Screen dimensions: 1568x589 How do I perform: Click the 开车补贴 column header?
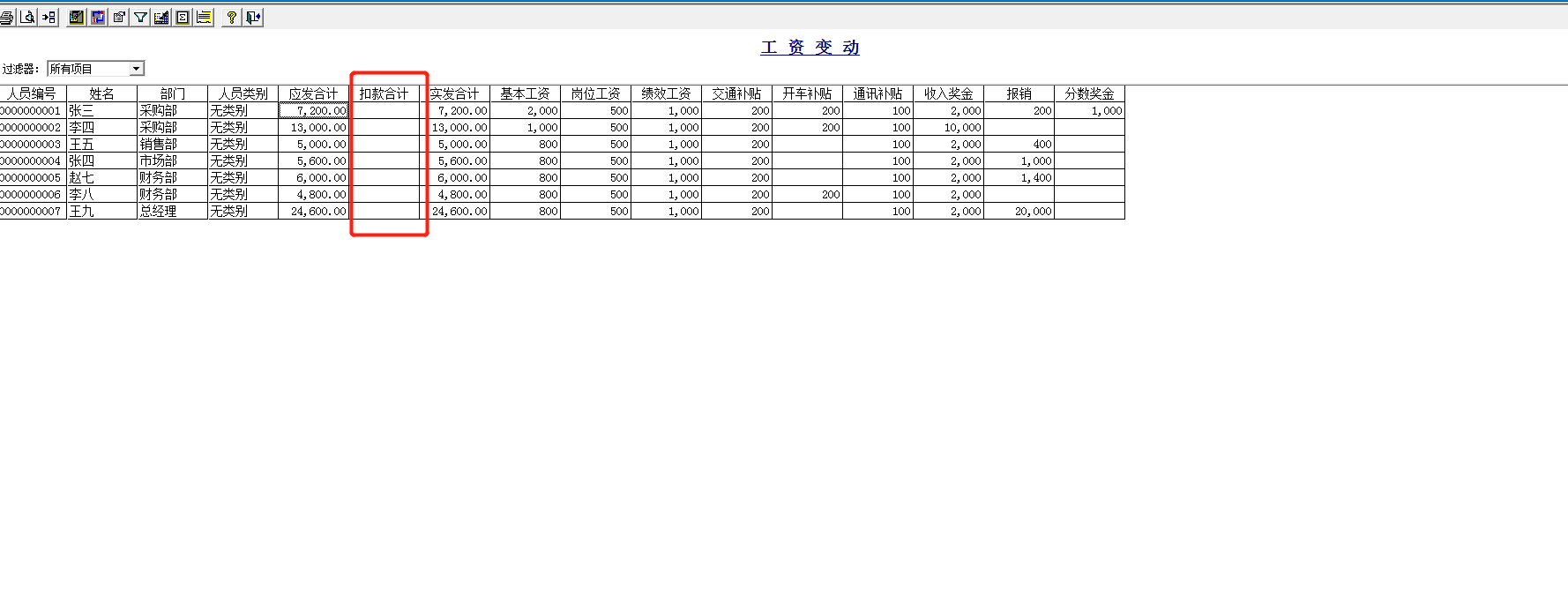[x=807, y=93]
